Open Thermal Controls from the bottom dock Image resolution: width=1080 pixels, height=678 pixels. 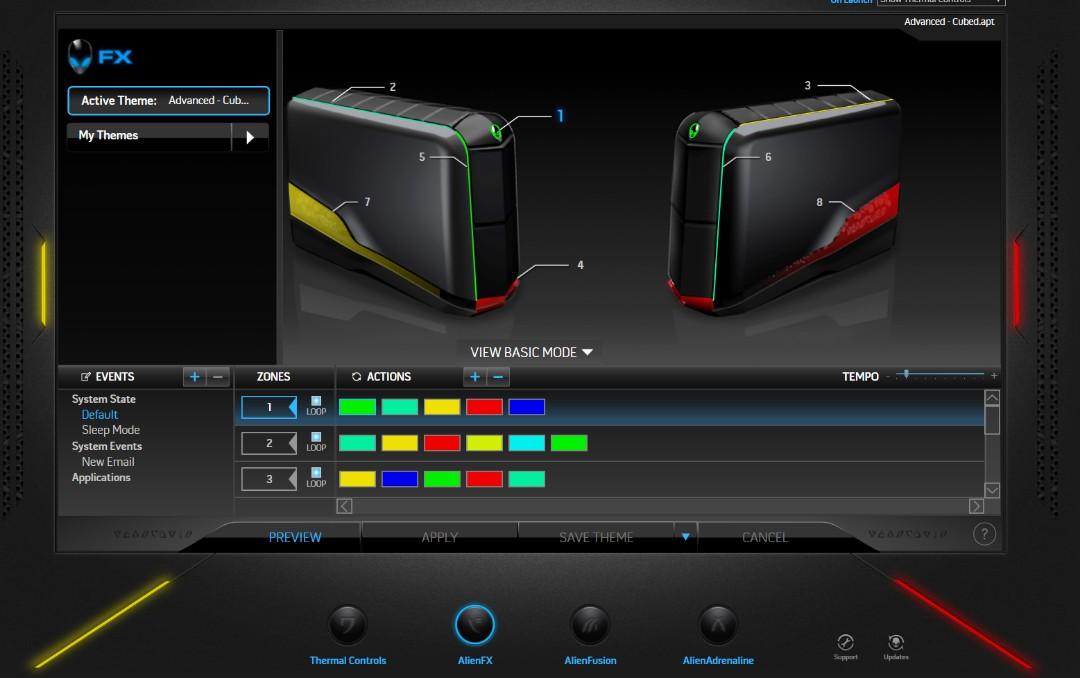tap(348, 625)
